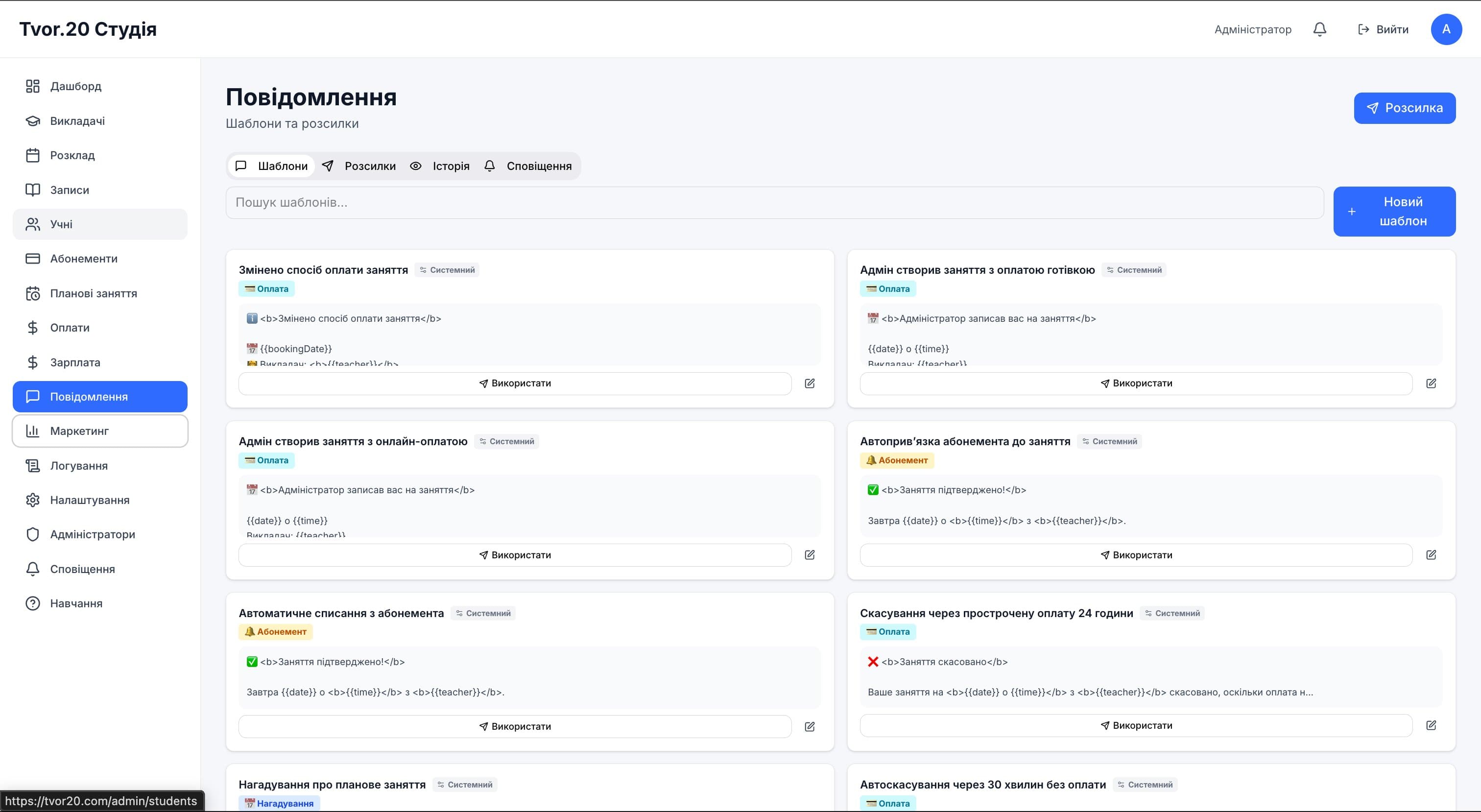Click Абонемент tag on 'Автоприв'язка абонемента до заняття'
The width and height of the screenshot is (1481, 812).
pyautogui.click(x=897, y=460)
